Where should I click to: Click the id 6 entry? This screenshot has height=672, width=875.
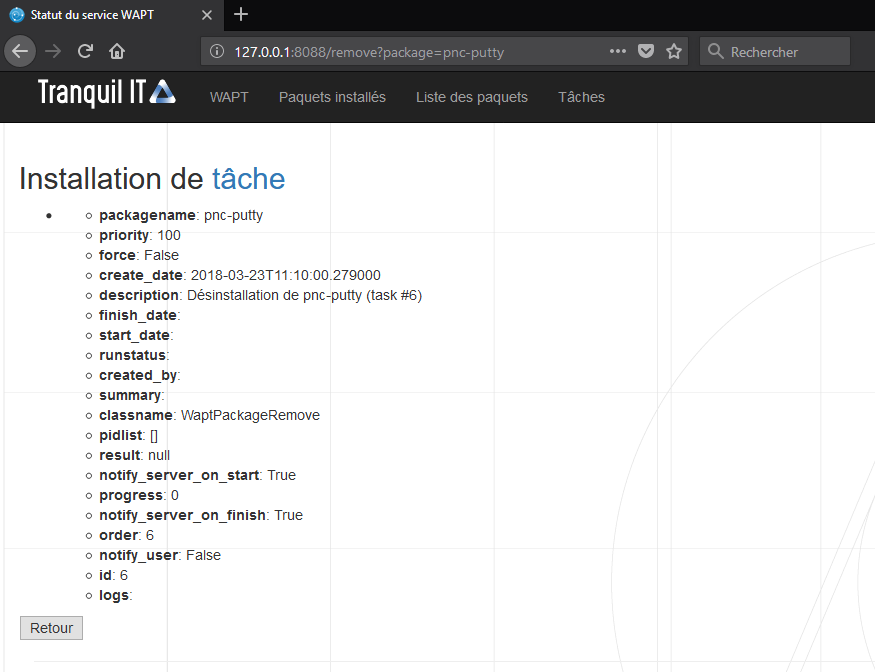coord(113,575)
